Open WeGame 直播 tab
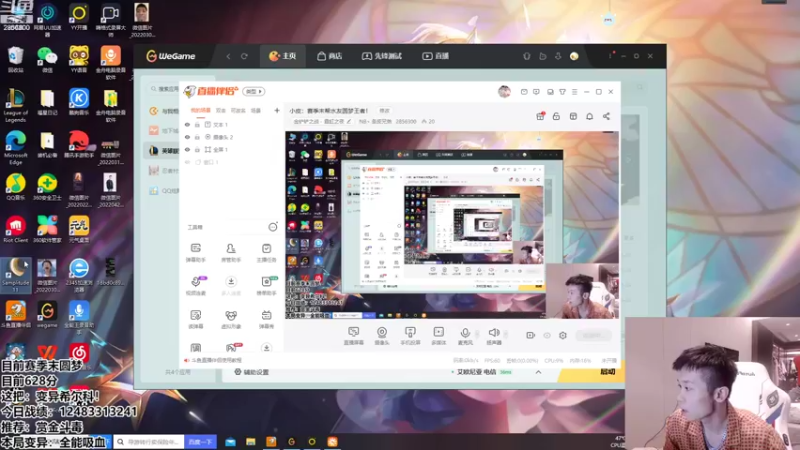 point(436,56)
